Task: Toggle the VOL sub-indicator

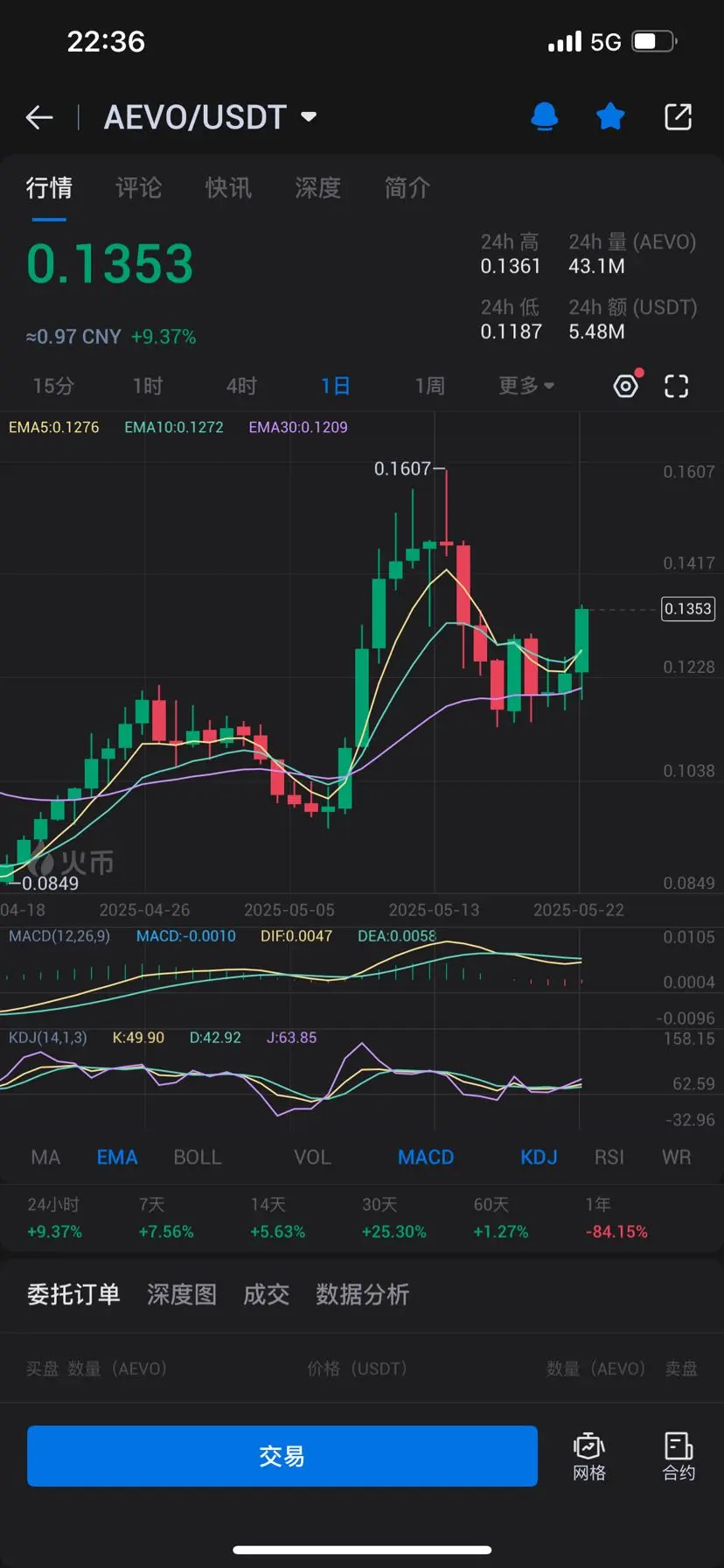Action: [312, 1158]
